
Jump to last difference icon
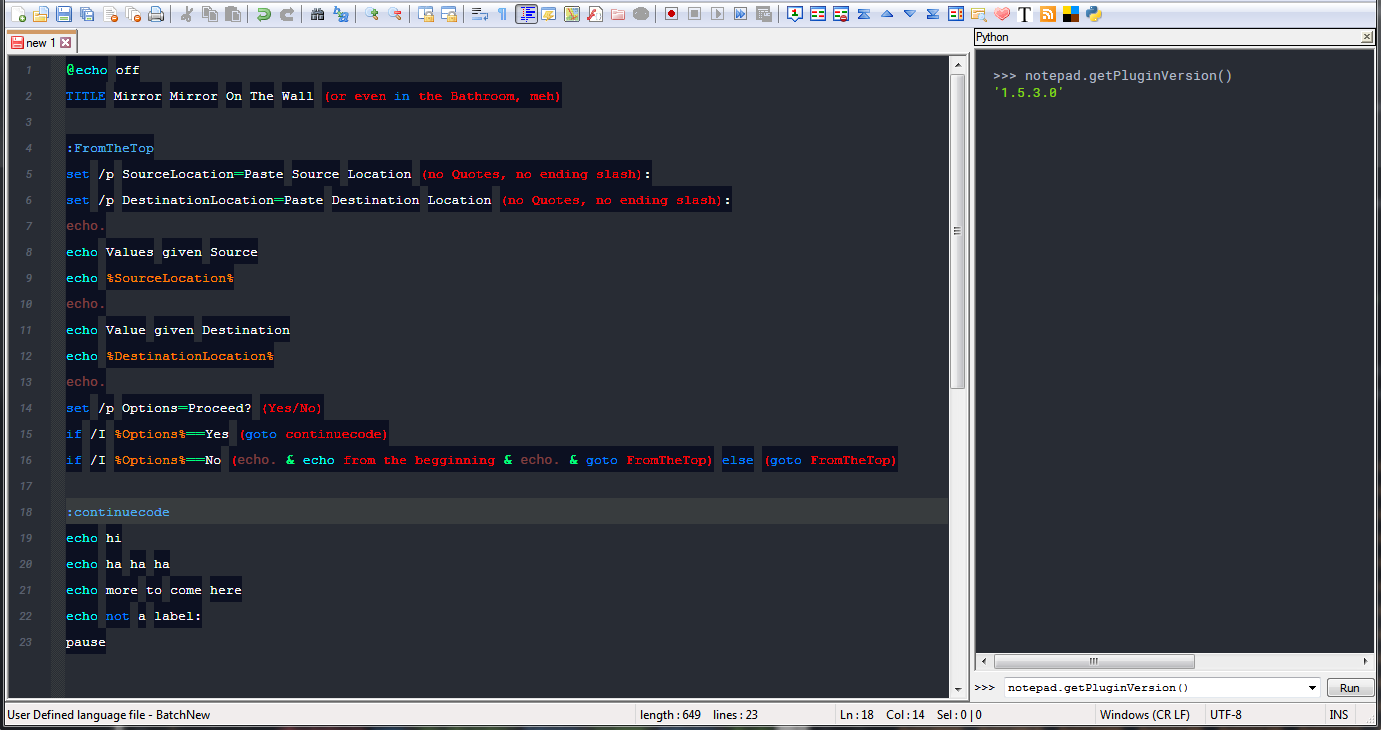coord(933,14)
